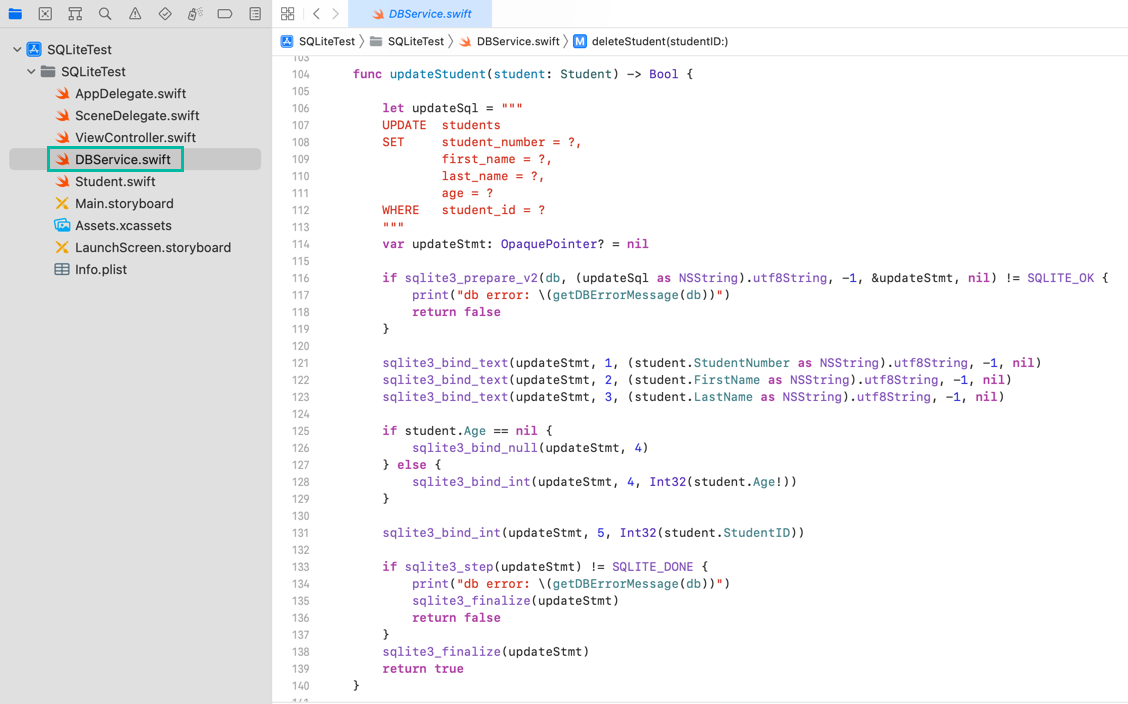1128x704 pixels.
Task: Click line number 116 in gutter
Action: coord(301,278)
